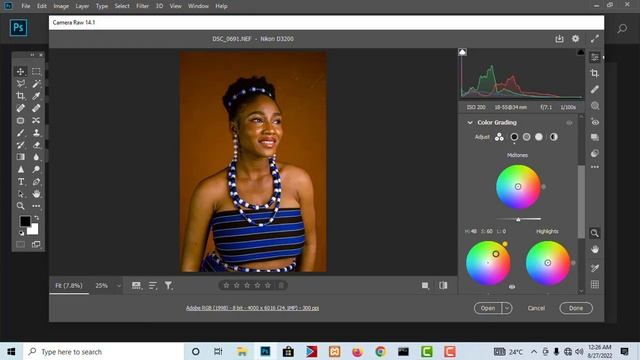Image resolution: width=640 pixels, height=360 pixels.
Task: Toggle Camera Raw full screen mode
Action: coord(595,38)
